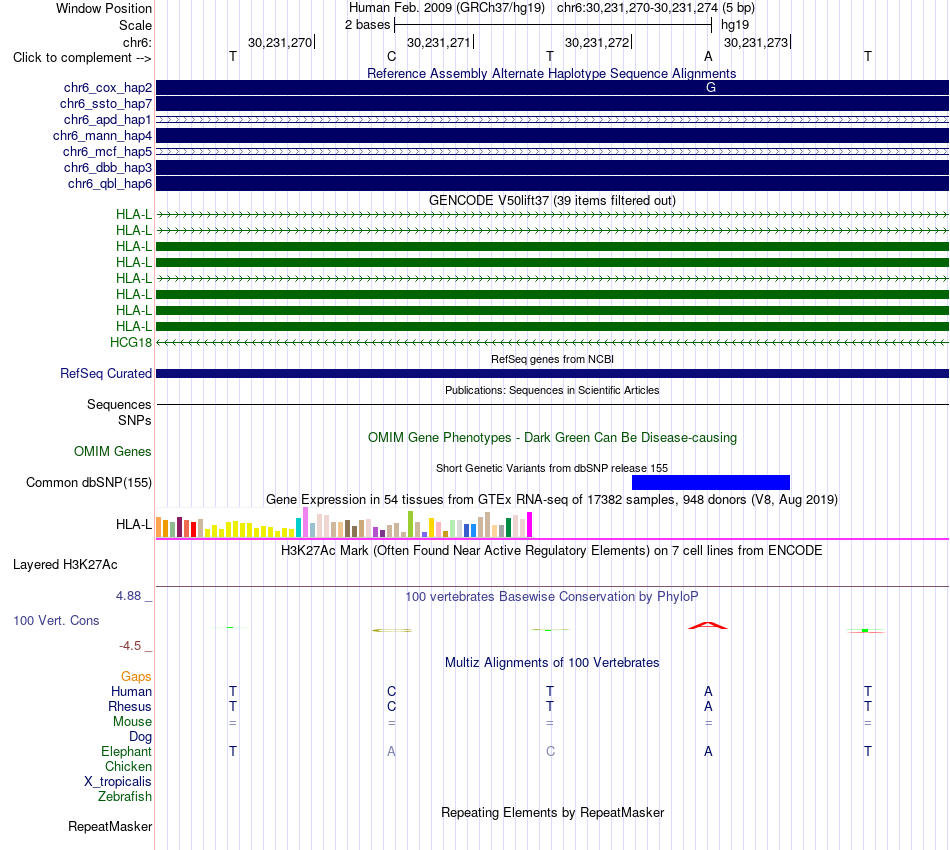Select the Human species label in Multiz

(x=131, y=692)
